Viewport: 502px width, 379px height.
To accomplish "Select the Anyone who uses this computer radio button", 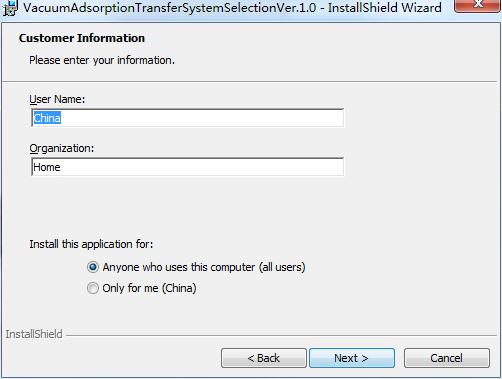I will pyautogui.click(x=93, y=267).
